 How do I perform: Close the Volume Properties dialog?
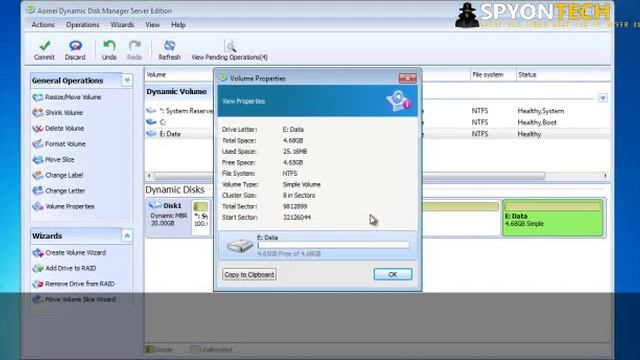click(407, 78)
